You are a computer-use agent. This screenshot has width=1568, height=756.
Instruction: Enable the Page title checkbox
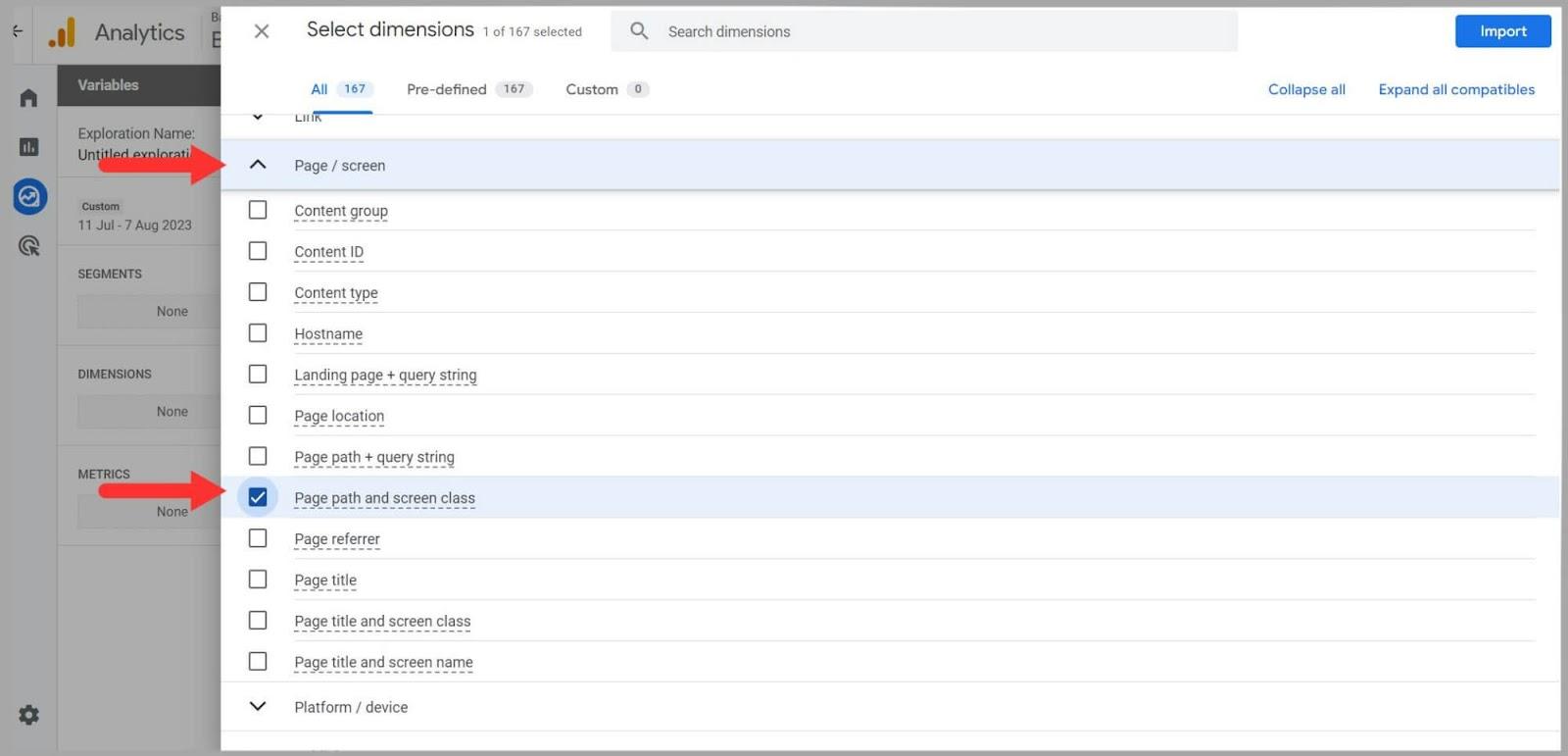pyautogui.click(x=258, y=580)
